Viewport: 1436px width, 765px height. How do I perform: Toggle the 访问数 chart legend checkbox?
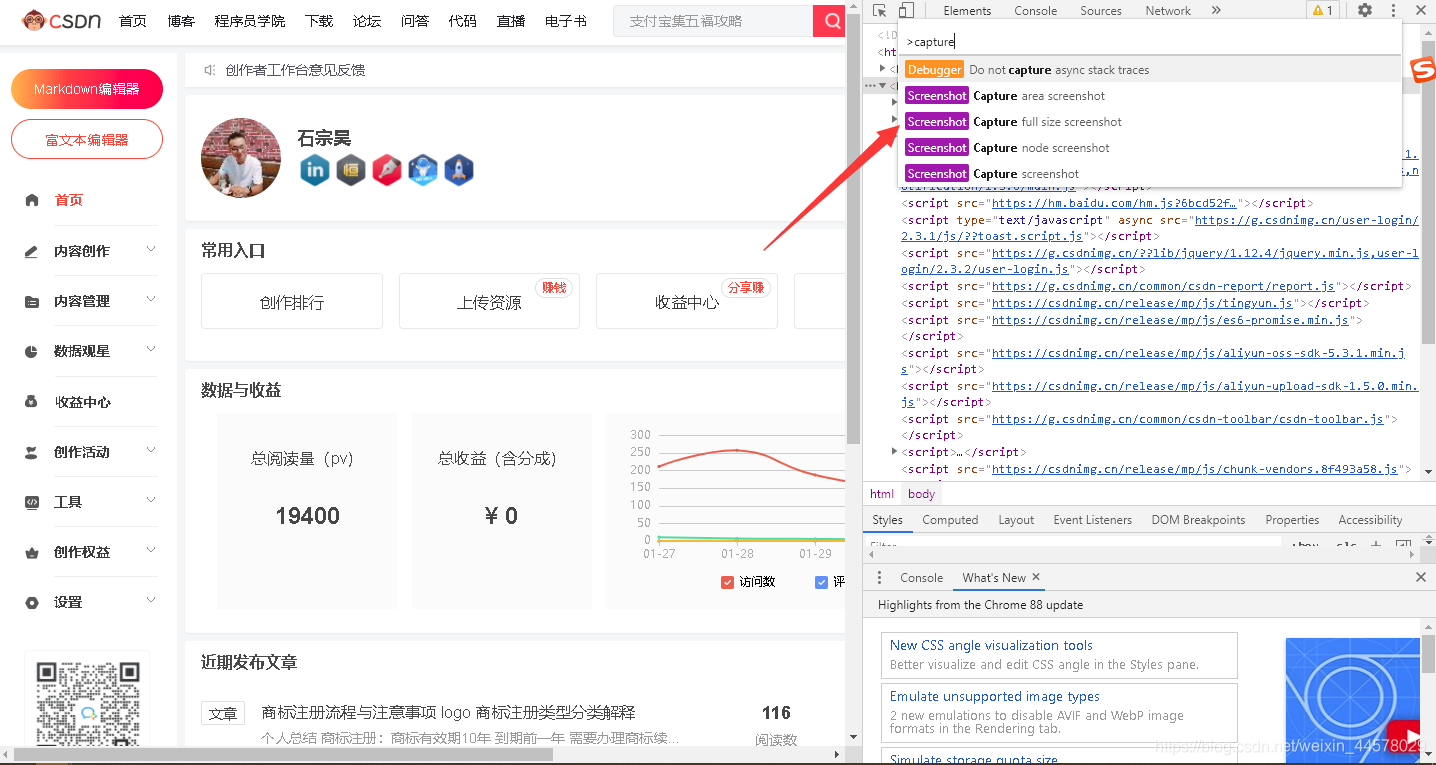[728, 582]
